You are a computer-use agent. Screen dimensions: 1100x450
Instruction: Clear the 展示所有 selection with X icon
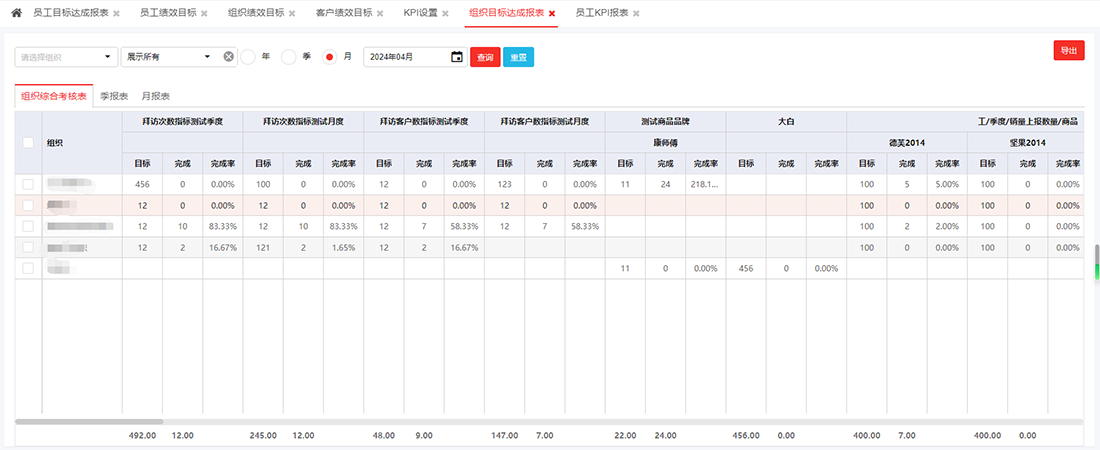pyautogui.click(x=228, y=57)
